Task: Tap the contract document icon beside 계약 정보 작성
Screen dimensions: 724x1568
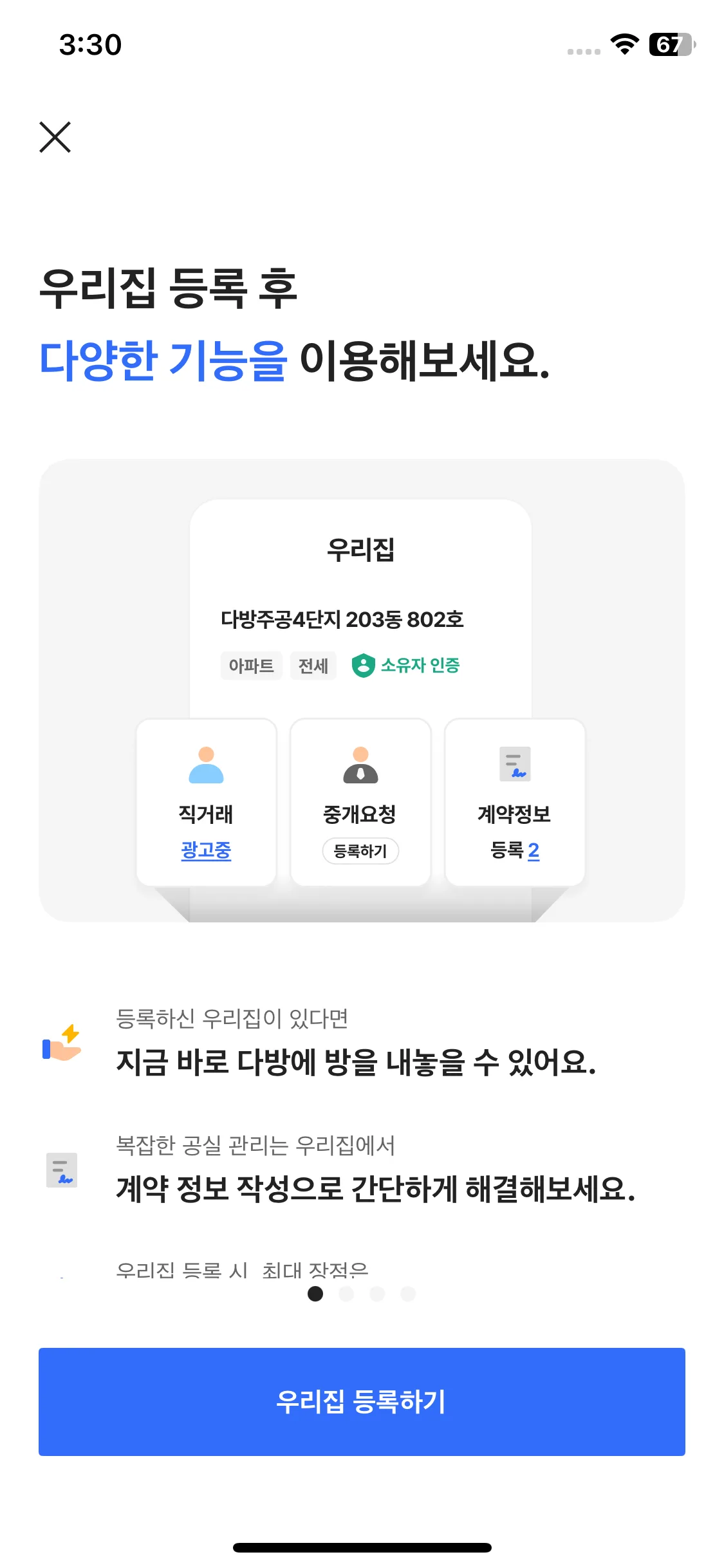Action: [62, 1170]
